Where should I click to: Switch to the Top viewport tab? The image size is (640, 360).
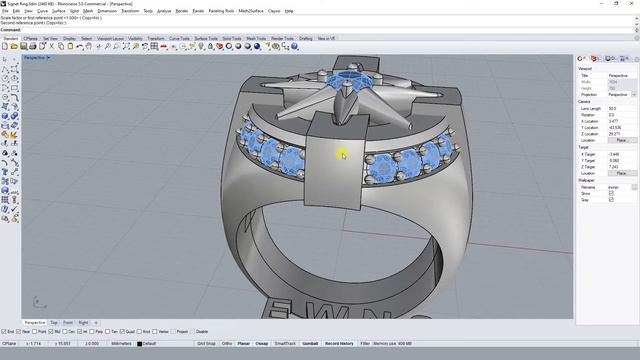point(54,322)
